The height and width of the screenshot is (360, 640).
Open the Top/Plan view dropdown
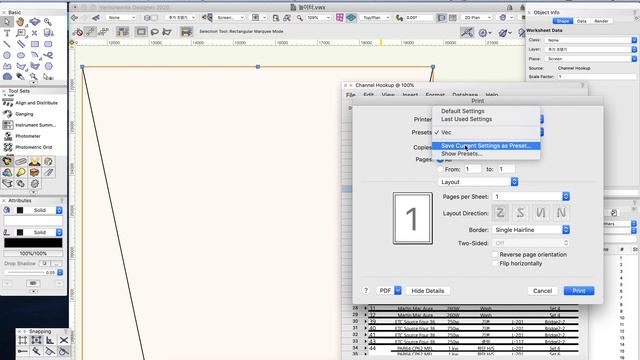(376, 18)
